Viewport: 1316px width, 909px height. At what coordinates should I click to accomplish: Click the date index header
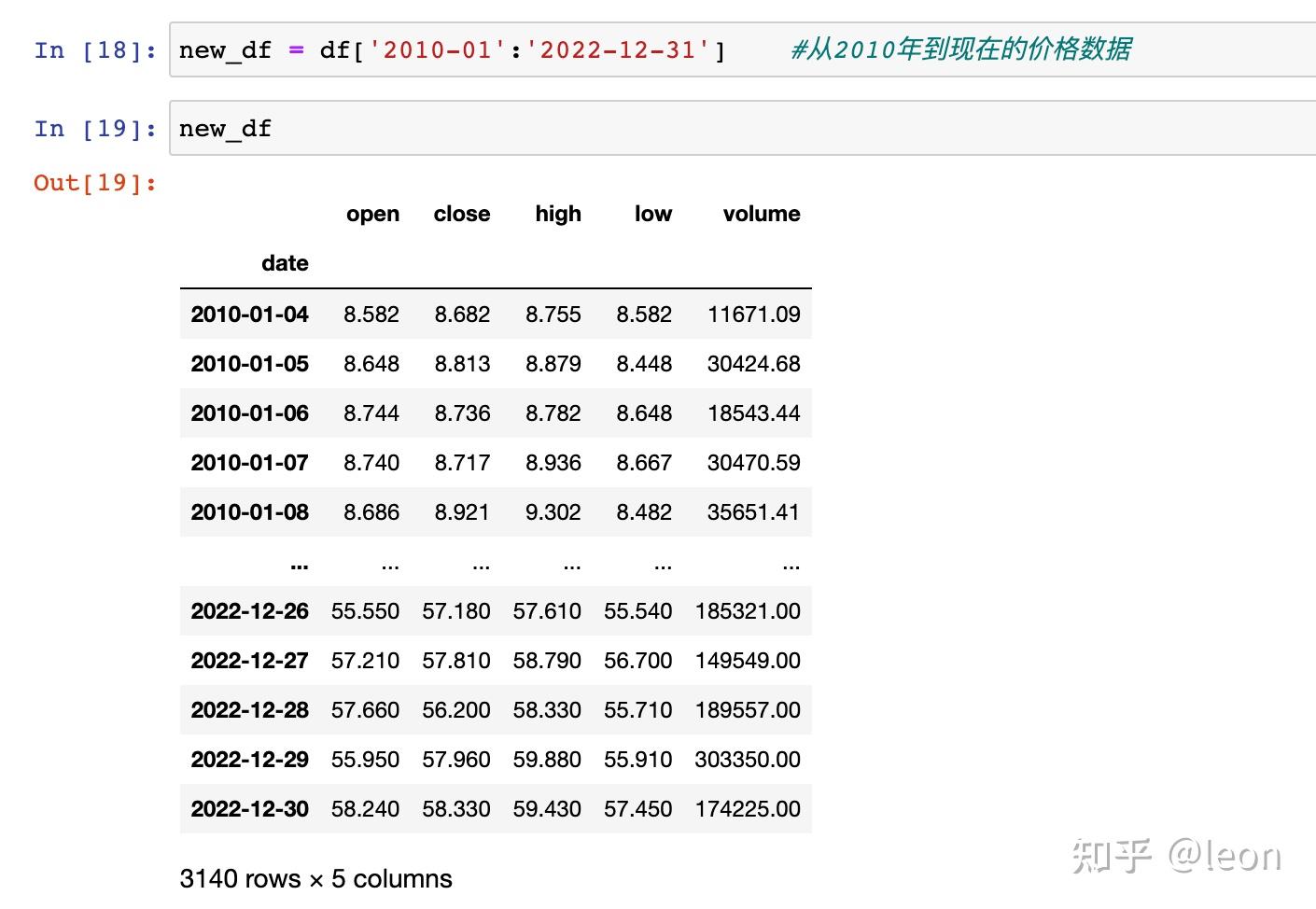[x=285, y=263]
